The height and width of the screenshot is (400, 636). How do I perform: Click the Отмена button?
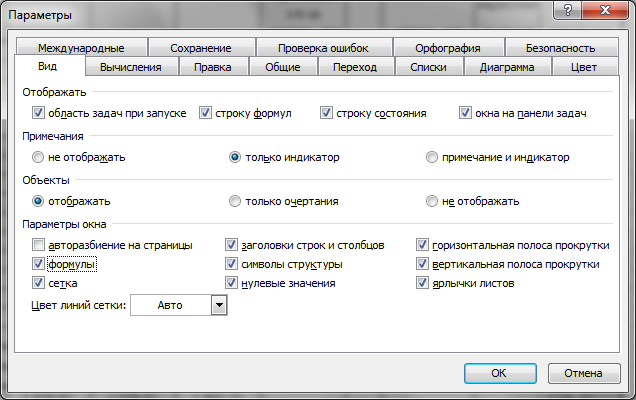[582, 373]
